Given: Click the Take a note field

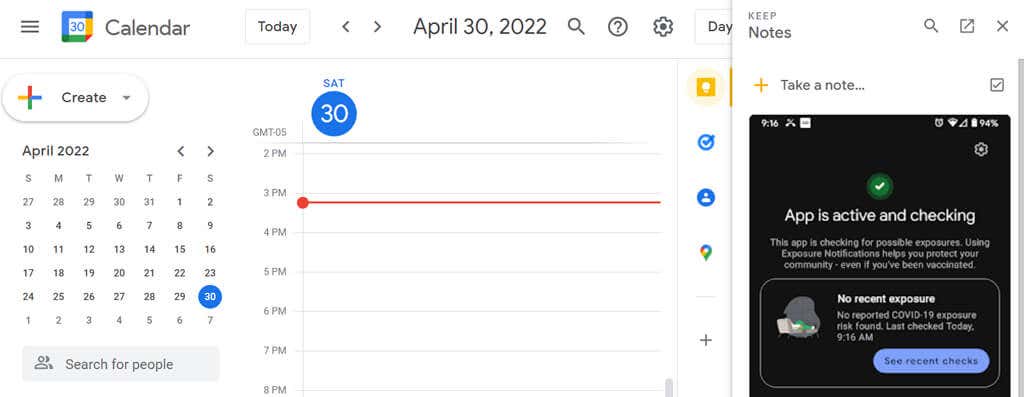Looking at the screenshot, I should pos(822,86).
